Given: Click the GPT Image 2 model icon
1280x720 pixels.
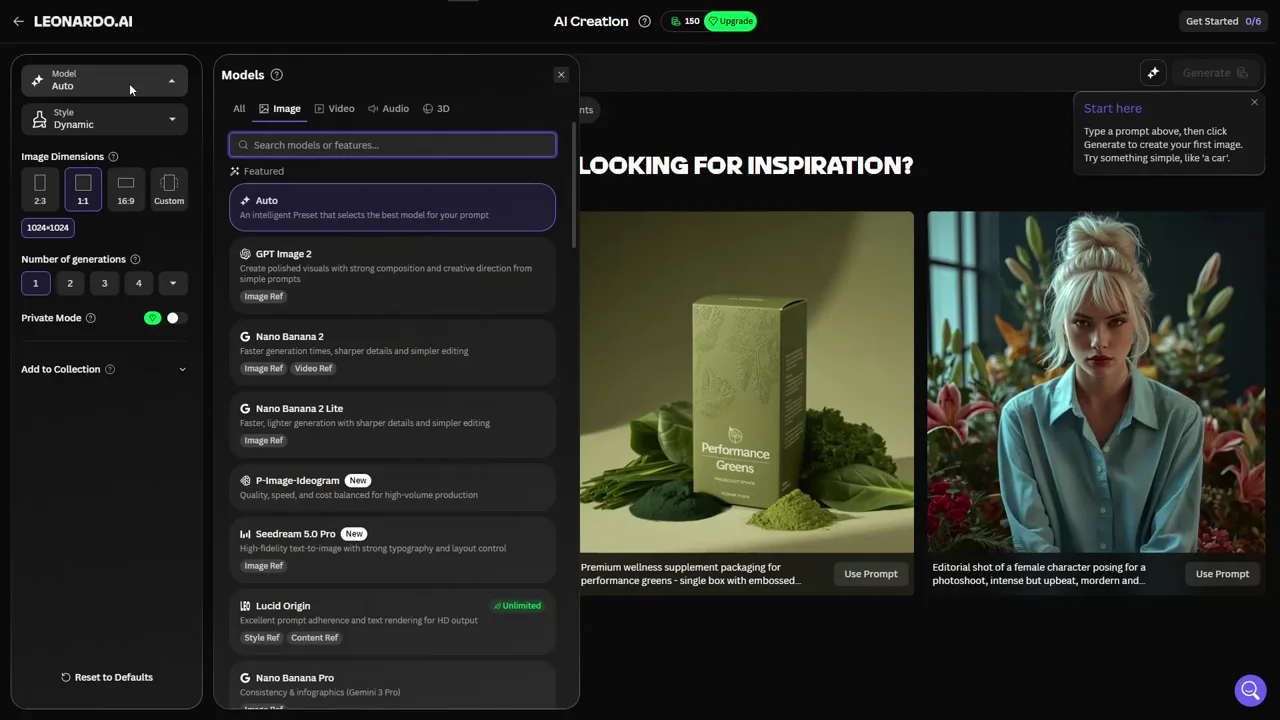Looking at the screenshot, I should (x=245, y=254).
